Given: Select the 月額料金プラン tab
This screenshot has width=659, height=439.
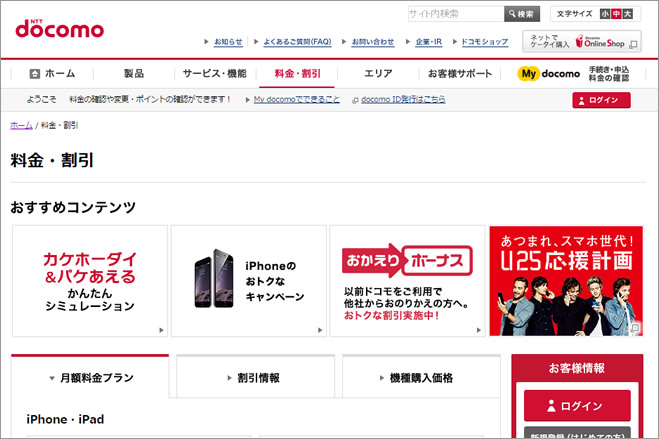Looking at the screenshot, I should point(90,377).
